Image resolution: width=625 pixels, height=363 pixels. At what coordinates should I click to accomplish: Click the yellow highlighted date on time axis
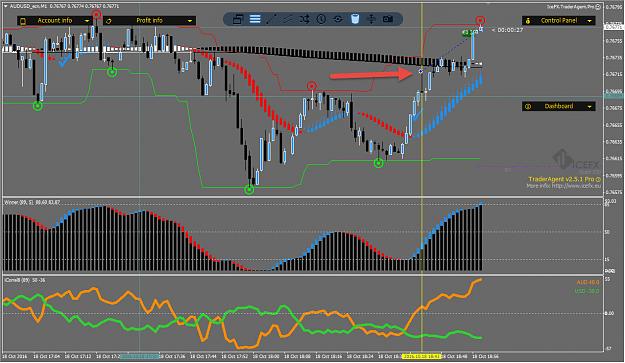coord(422,356)
